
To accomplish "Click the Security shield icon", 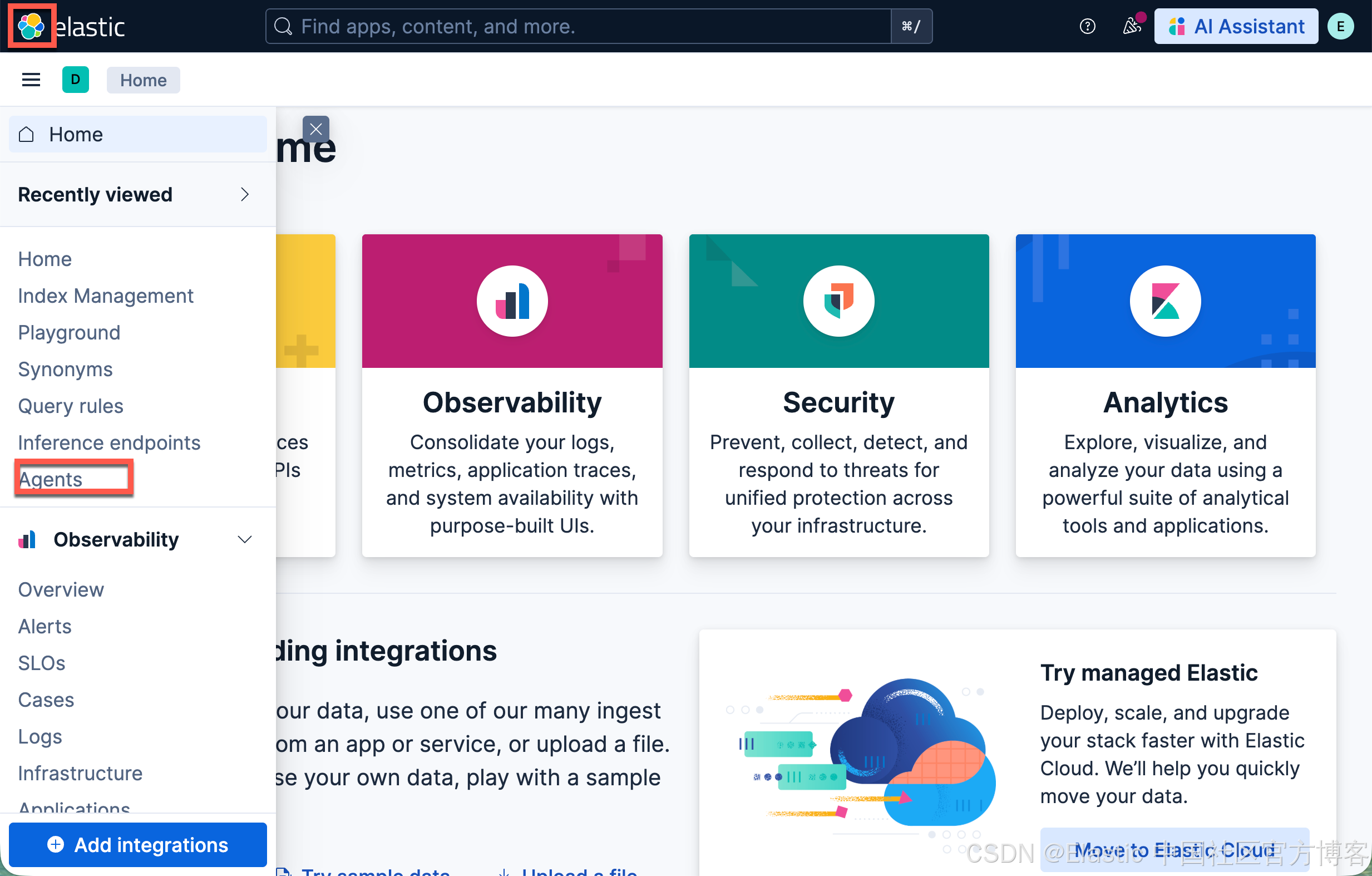I will click(x=838, y=301).
